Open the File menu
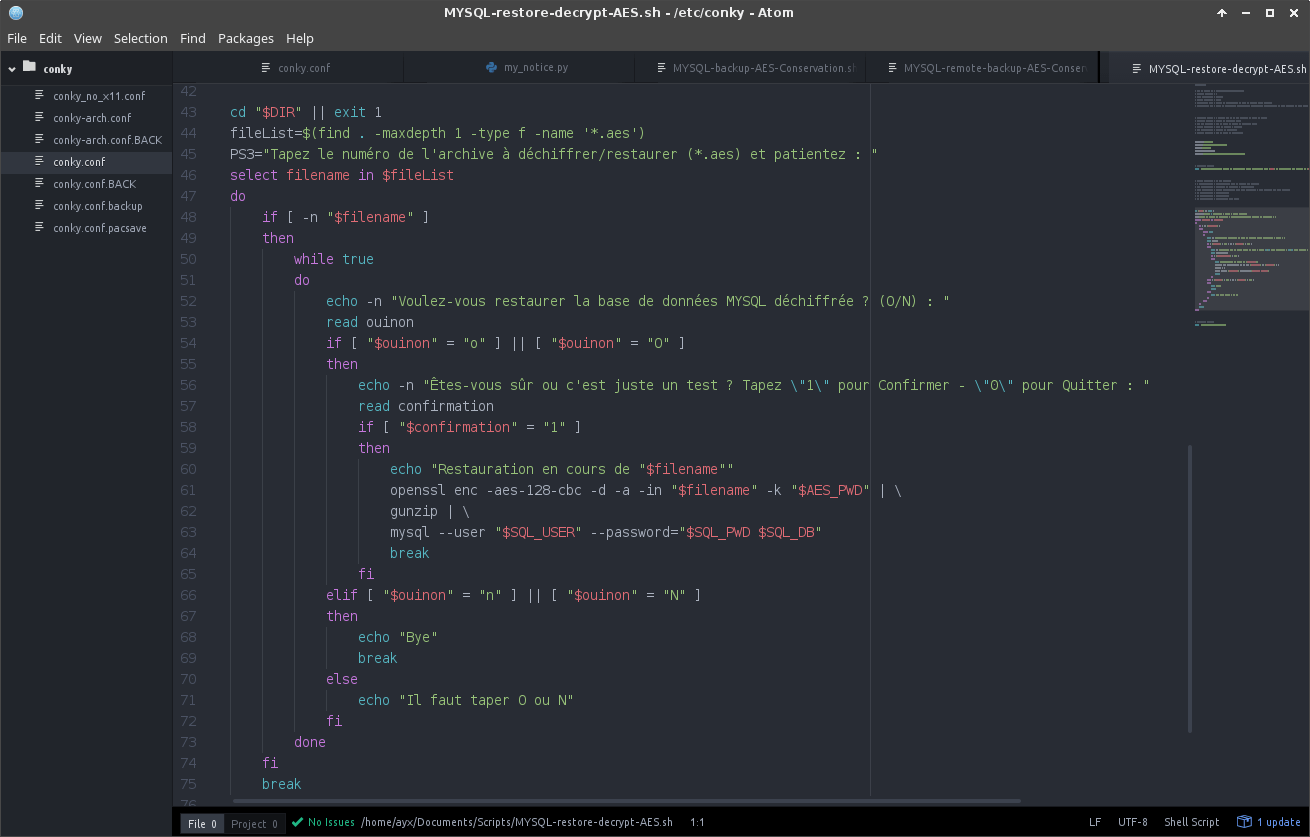Screen dimensions: 1310x837 pos(17,38)
